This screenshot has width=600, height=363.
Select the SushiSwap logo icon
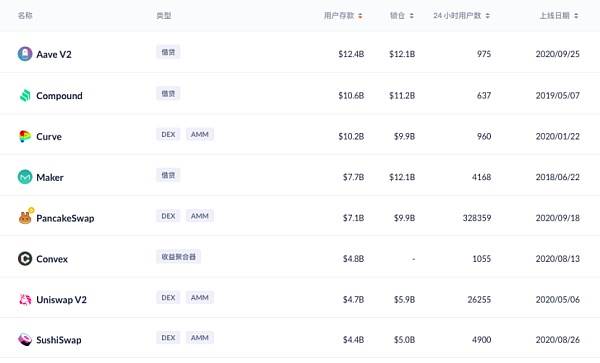(x=25, y=339)
